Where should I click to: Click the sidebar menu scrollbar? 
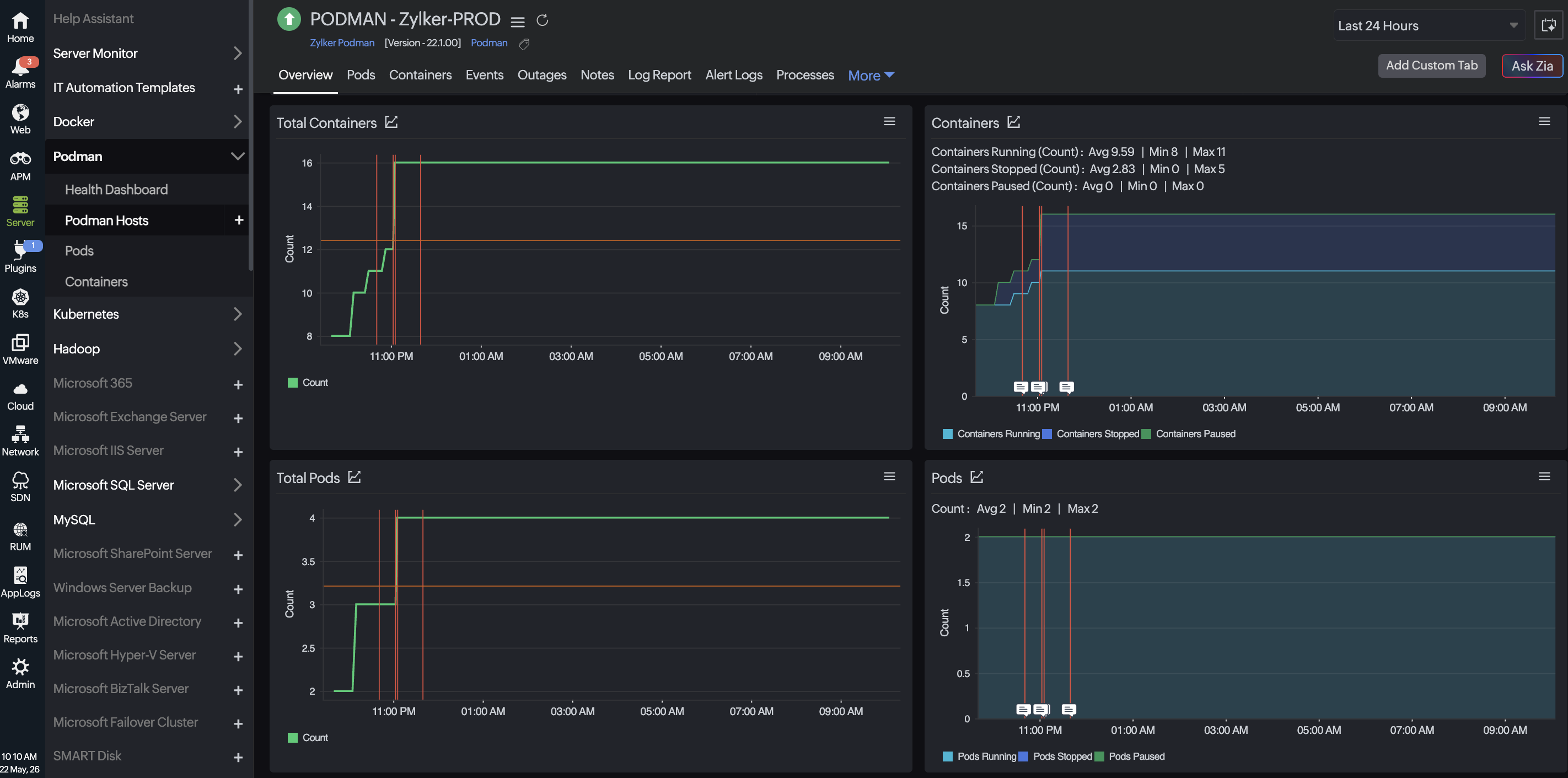point(251,134)
